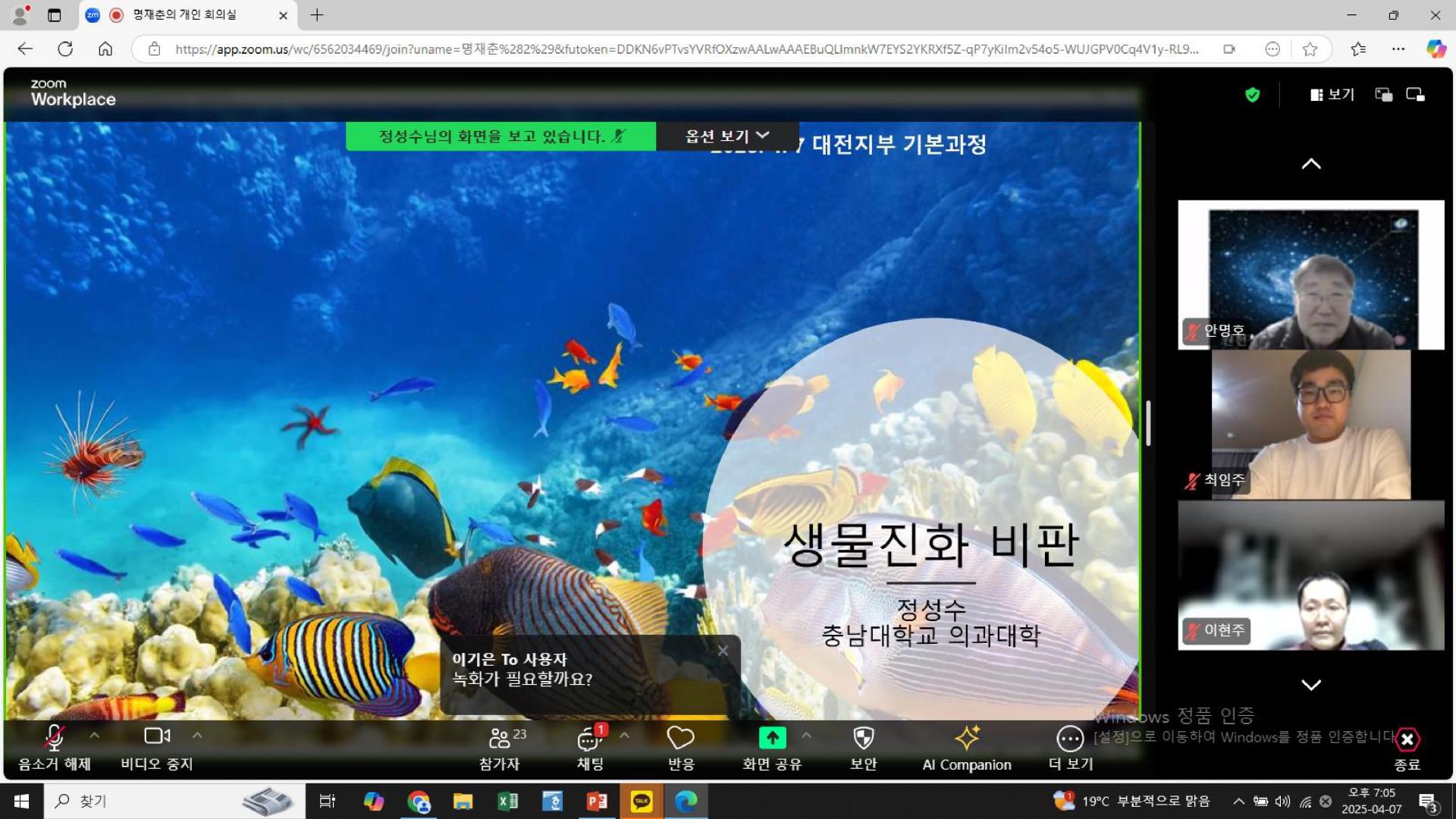The height and width of the screenshot is (819, 1456).
Task: Open weather widget 19°C 부분적으로 맑음
Action: click(1131, 801)
